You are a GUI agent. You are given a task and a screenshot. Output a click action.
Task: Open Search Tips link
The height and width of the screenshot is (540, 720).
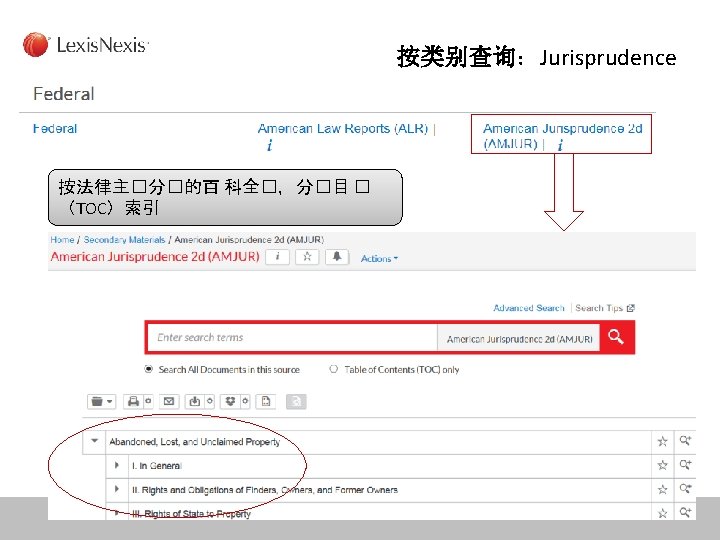click(x=605, y=308)
